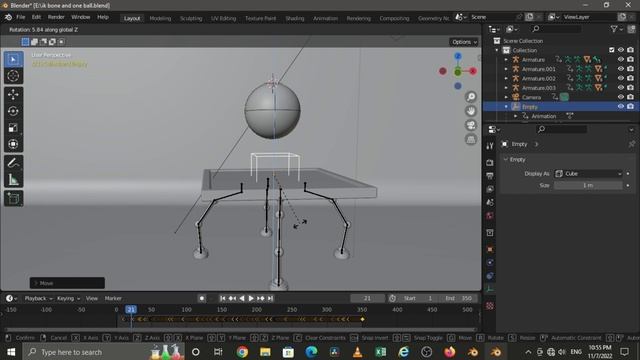Viewport: 640px width, 360px height.
Task: Open the Object Constraints properties tab
Action: [490, 276]
